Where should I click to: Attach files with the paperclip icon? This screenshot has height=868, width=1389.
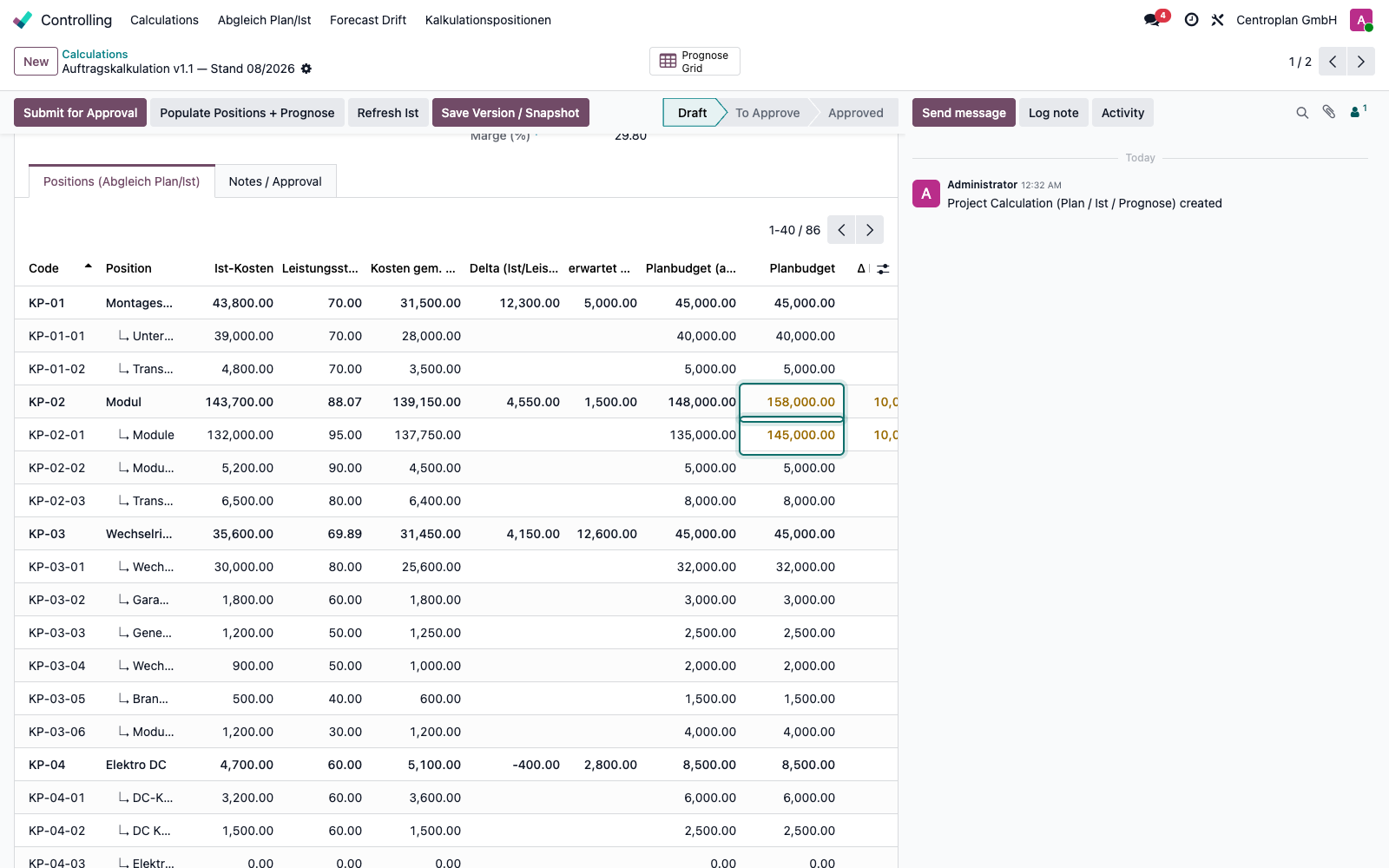1328,112
